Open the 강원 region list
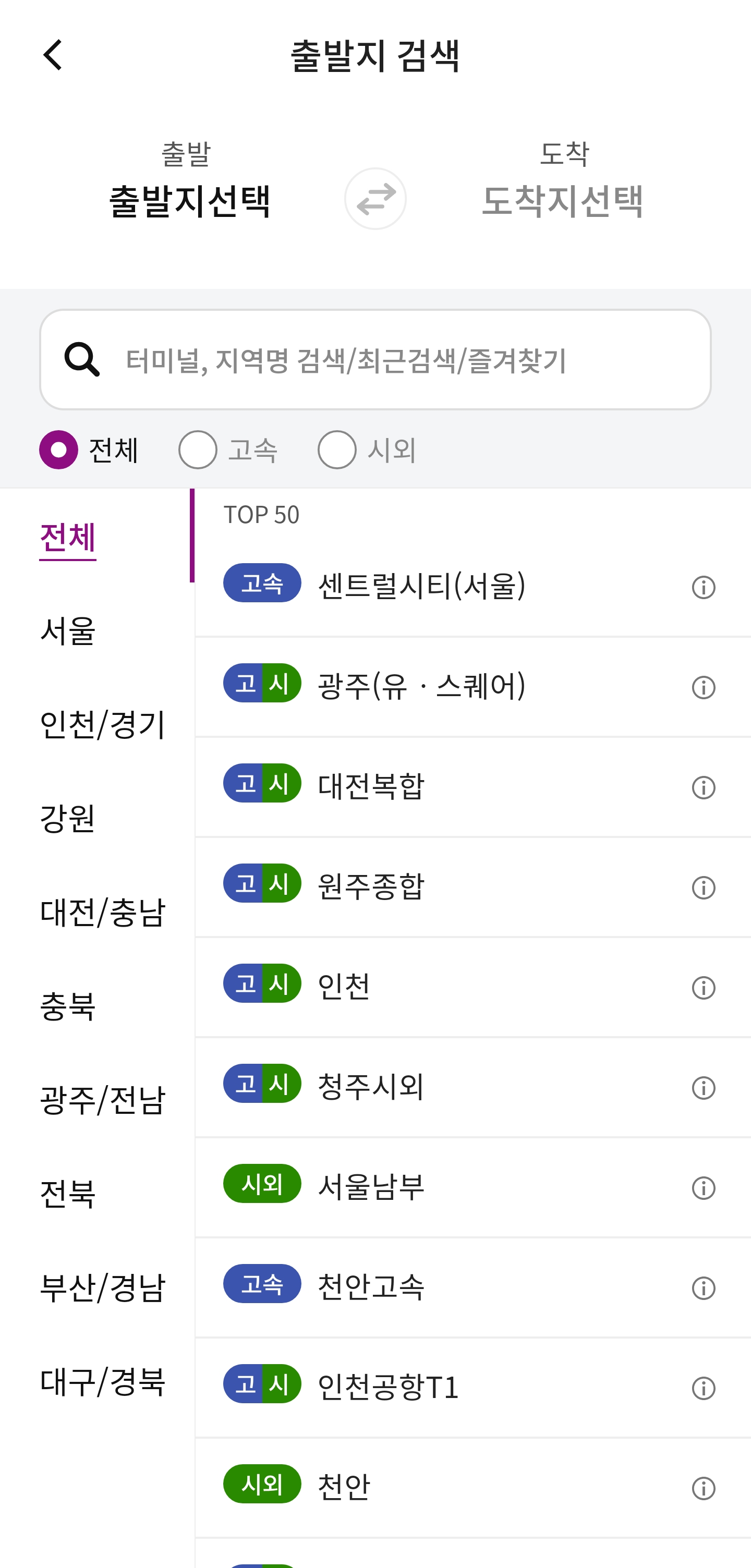 pos(68,819)
